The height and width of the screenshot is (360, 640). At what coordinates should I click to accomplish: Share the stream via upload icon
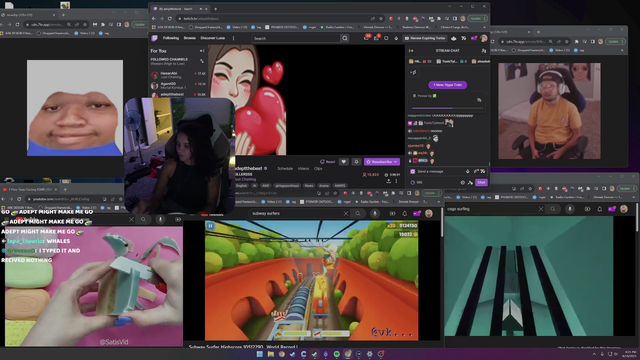point(389,181)
